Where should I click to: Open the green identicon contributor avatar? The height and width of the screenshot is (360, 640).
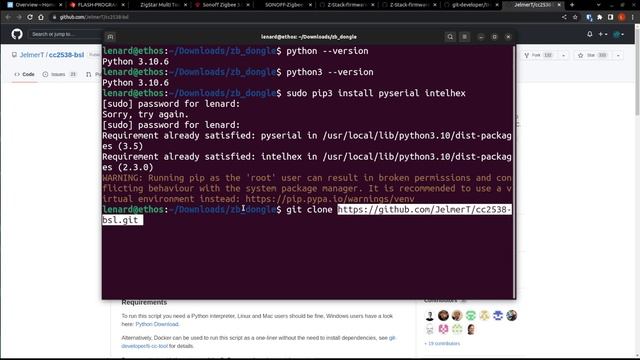coord(471,316)
